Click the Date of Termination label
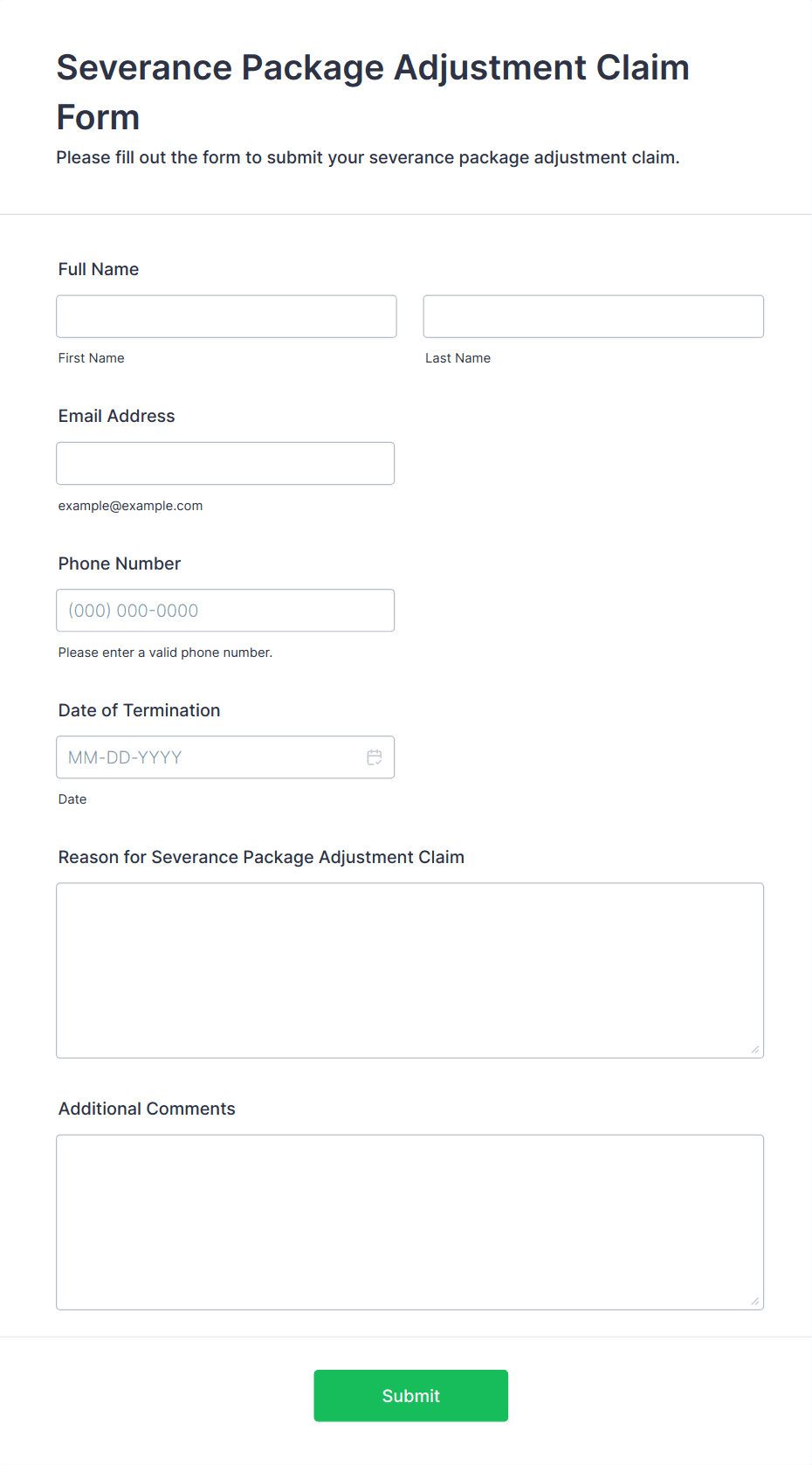This screenshot has height=1465, width=812. tap(140, 710)
